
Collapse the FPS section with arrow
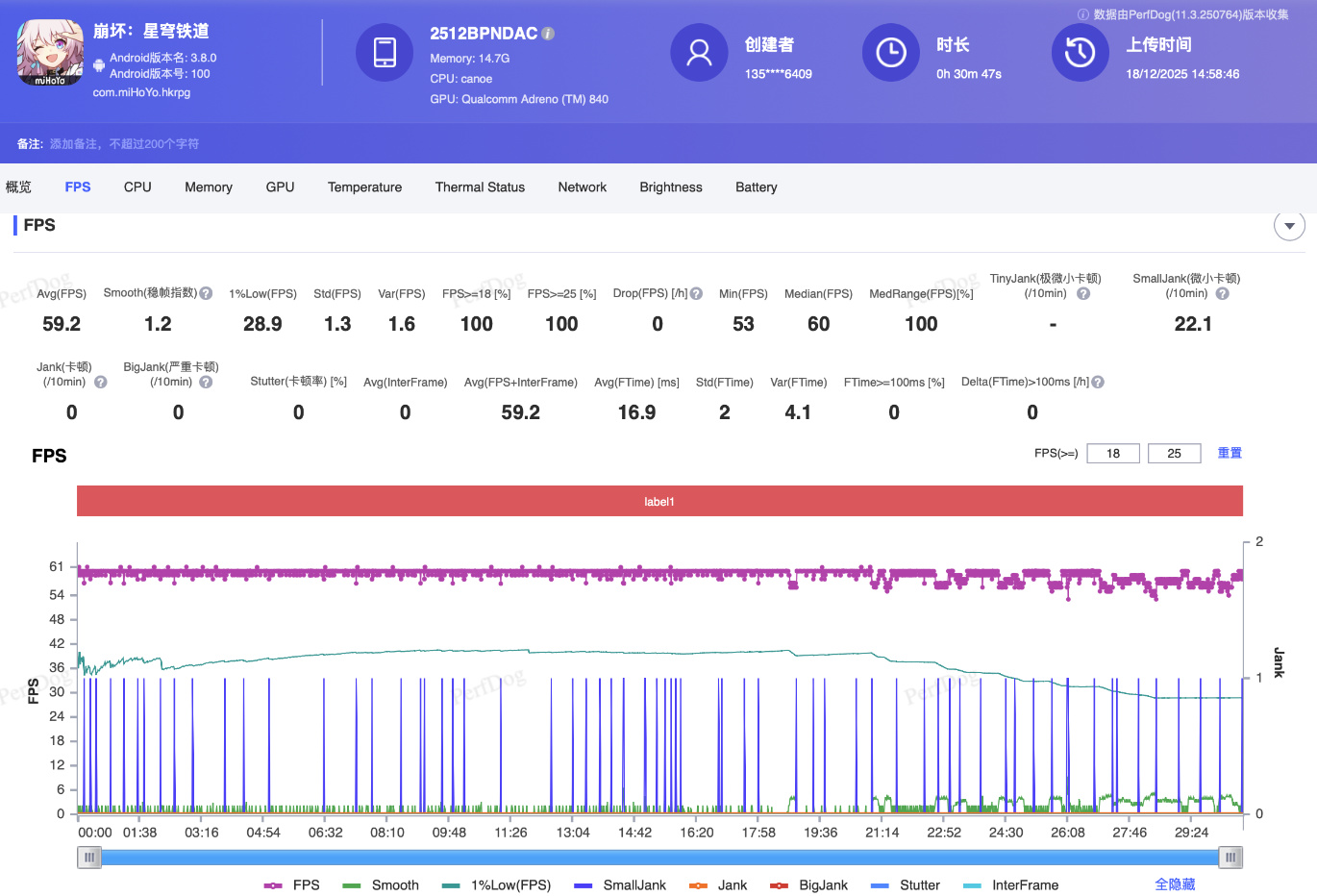pyautogui.click(x=1289, y=226)
